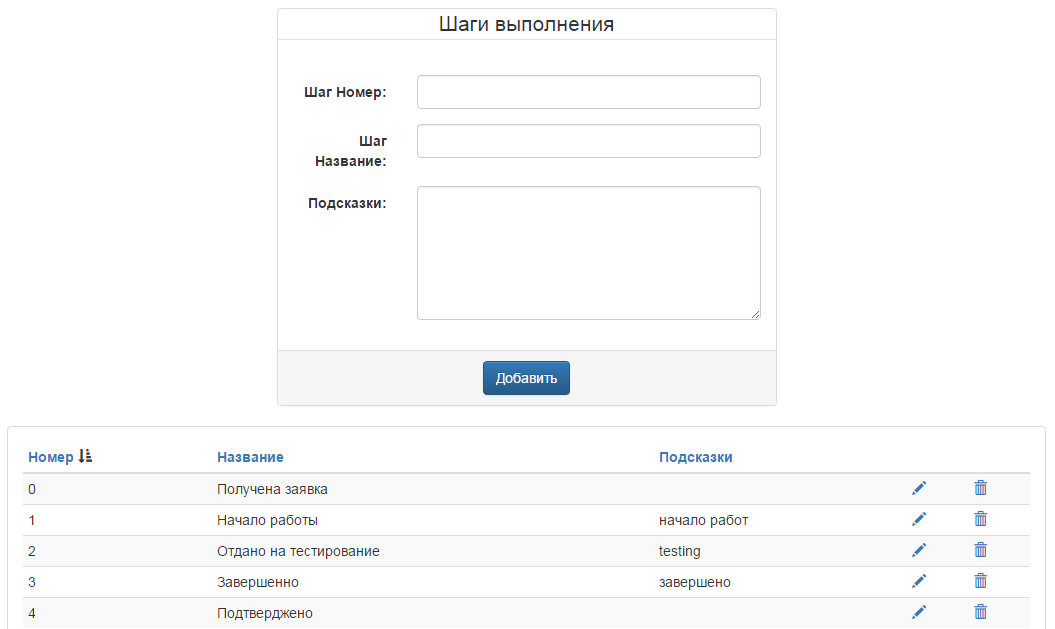Delete the Начало работы step

point(980,519)
